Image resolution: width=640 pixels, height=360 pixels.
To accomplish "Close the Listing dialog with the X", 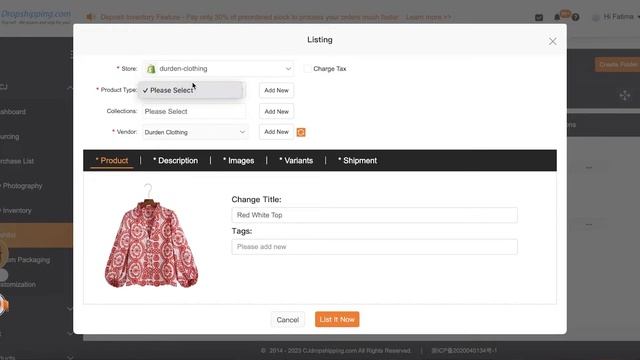I will point(552,42).
